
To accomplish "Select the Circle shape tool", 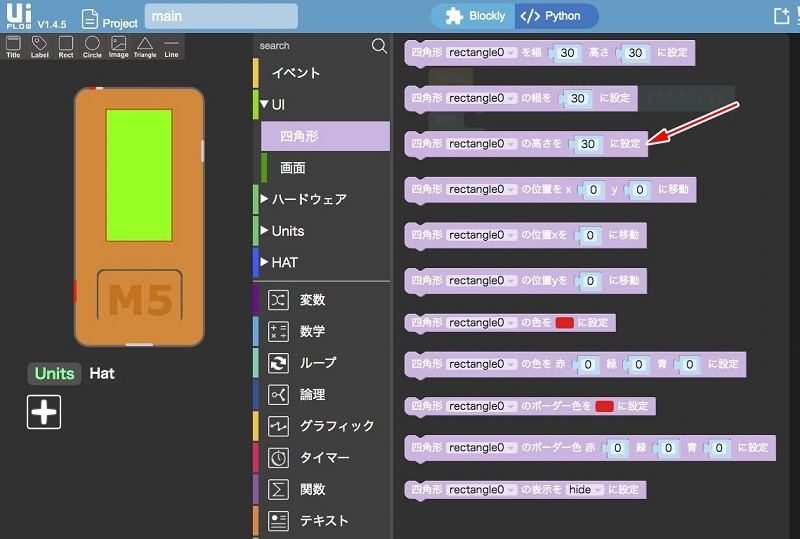I will tap(92, 46).
